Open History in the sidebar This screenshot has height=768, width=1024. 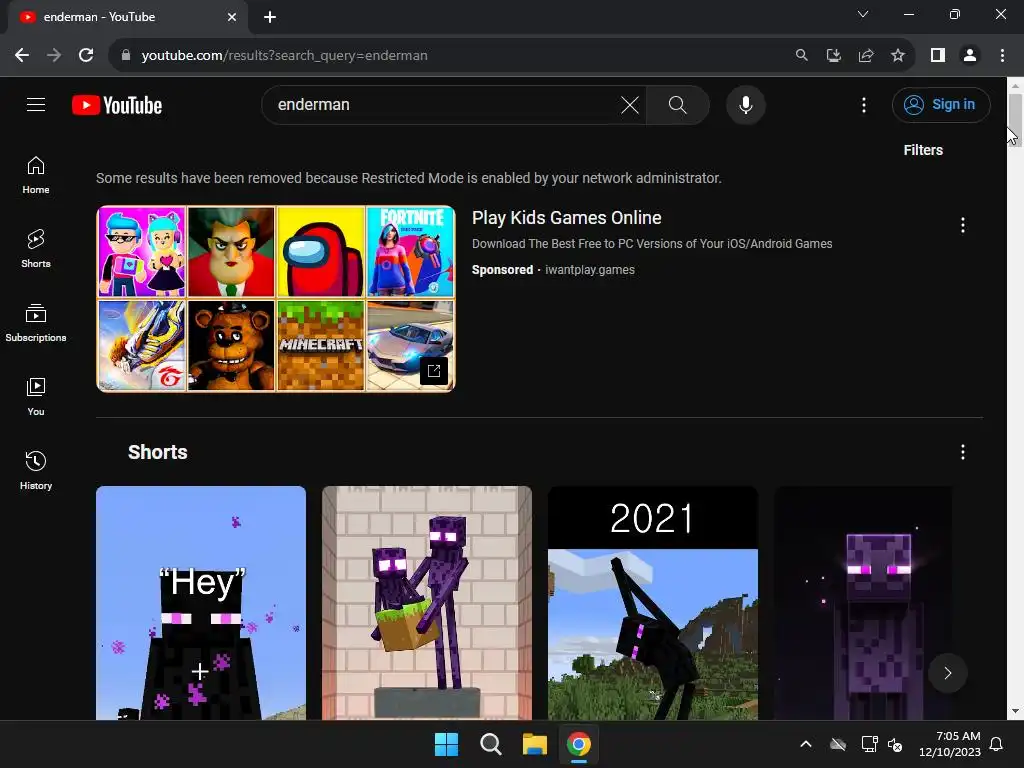pos(36,471)
